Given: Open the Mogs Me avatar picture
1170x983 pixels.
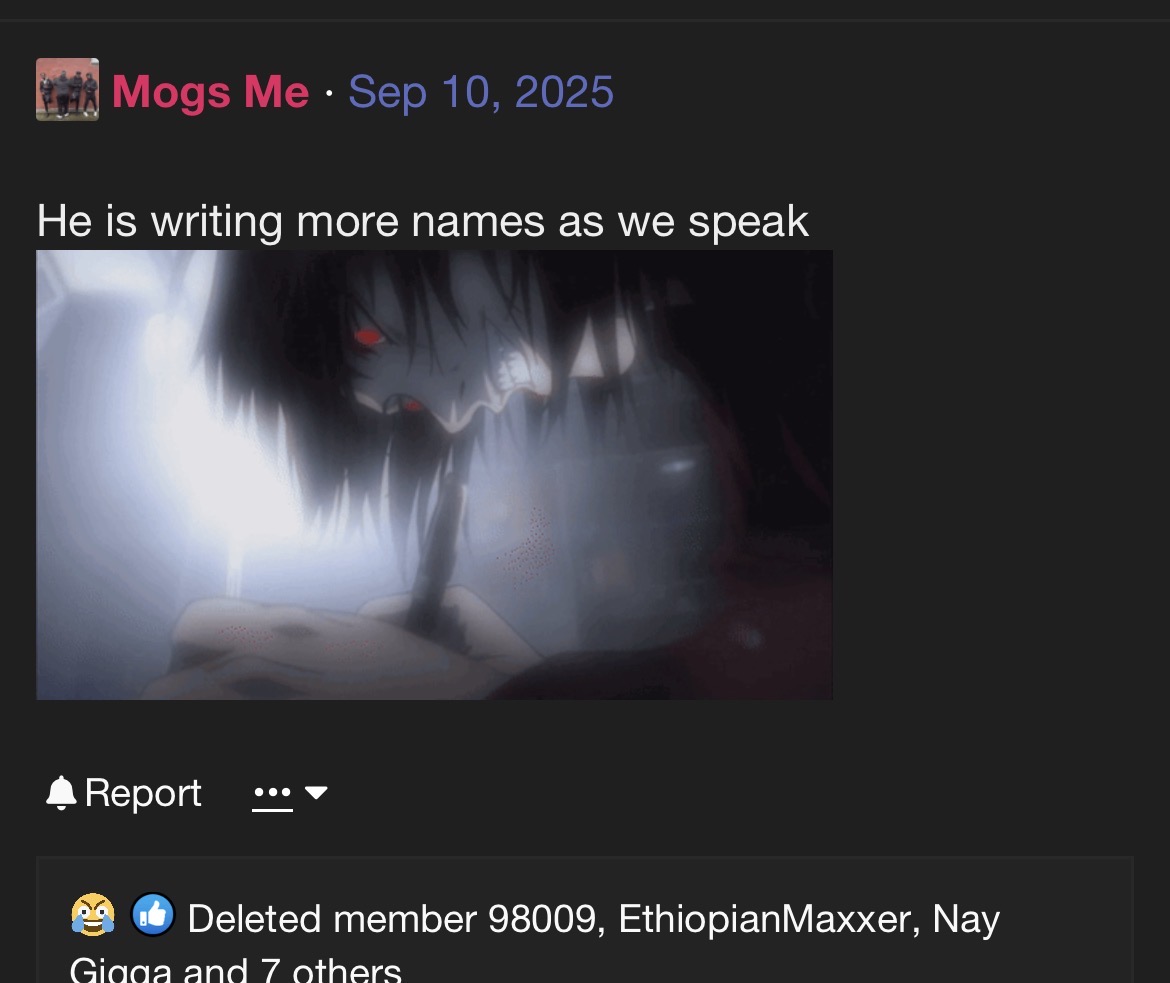Looking at the screenshot, I should tap(67, 90).
